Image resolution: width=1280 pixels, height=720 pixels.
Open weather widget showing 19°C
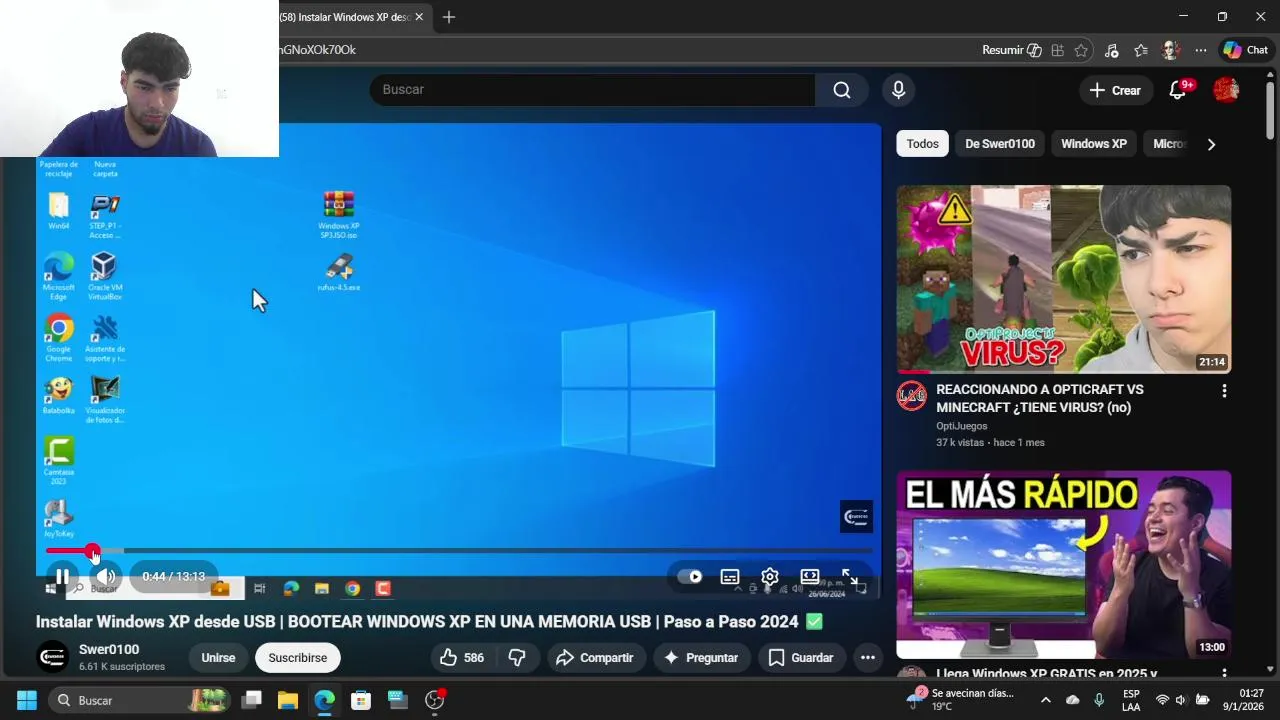[x=962, y=699]
